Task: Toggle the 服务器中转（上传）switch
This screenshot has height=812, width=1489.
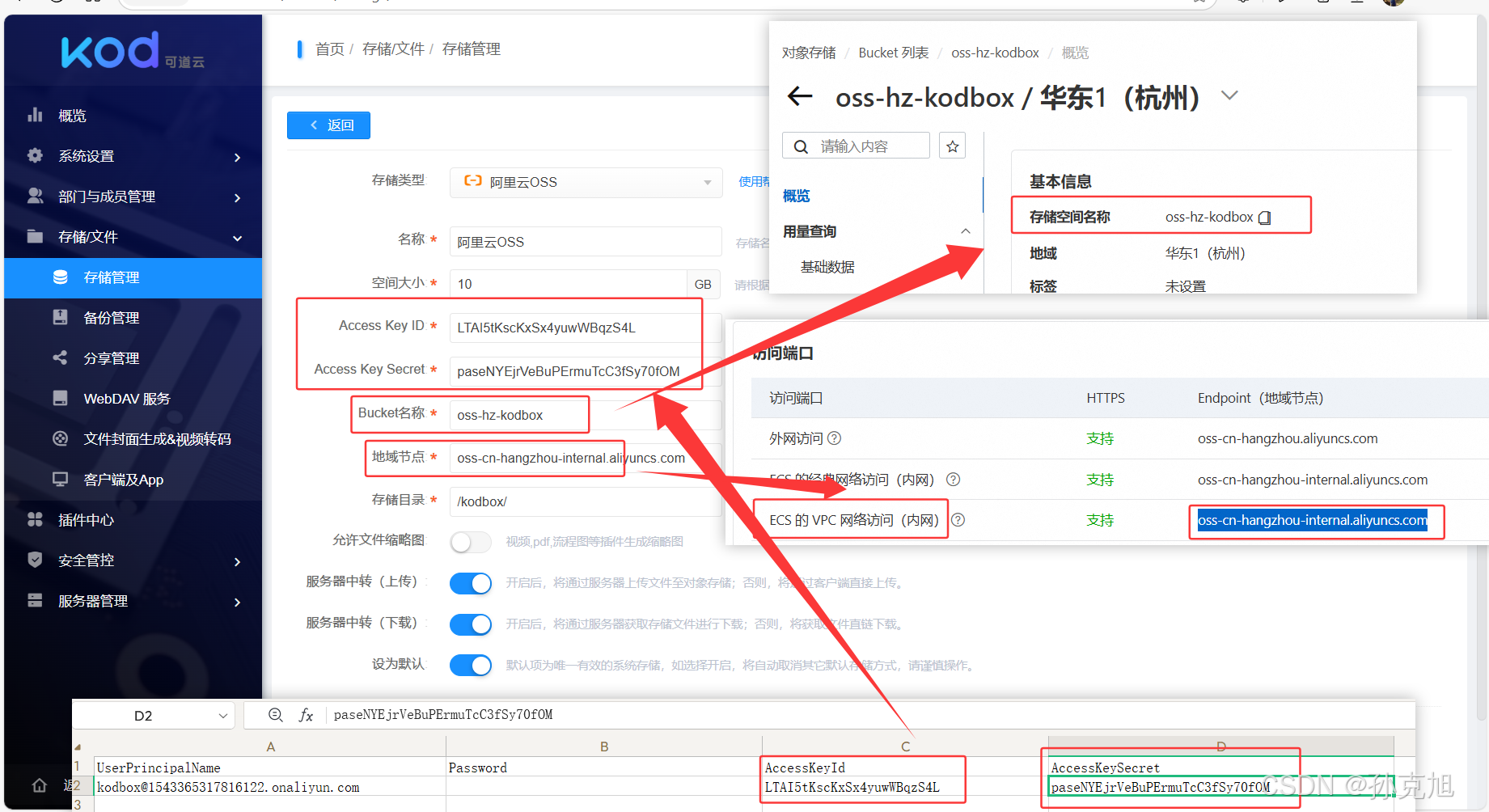Action: [471, 583]
